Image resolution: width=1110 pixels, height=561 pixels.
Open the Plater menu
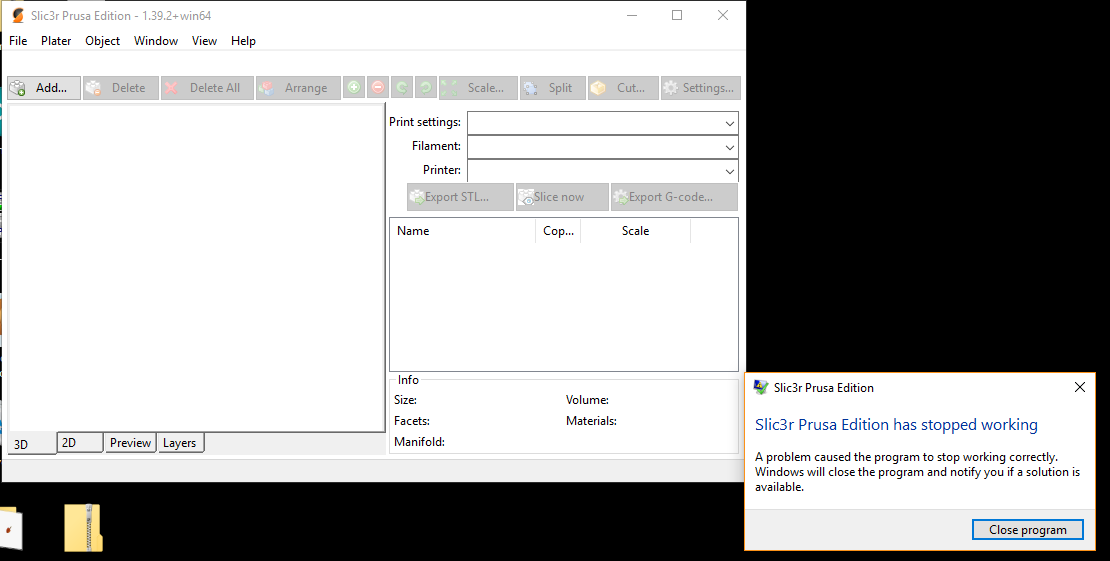point(56,41)
